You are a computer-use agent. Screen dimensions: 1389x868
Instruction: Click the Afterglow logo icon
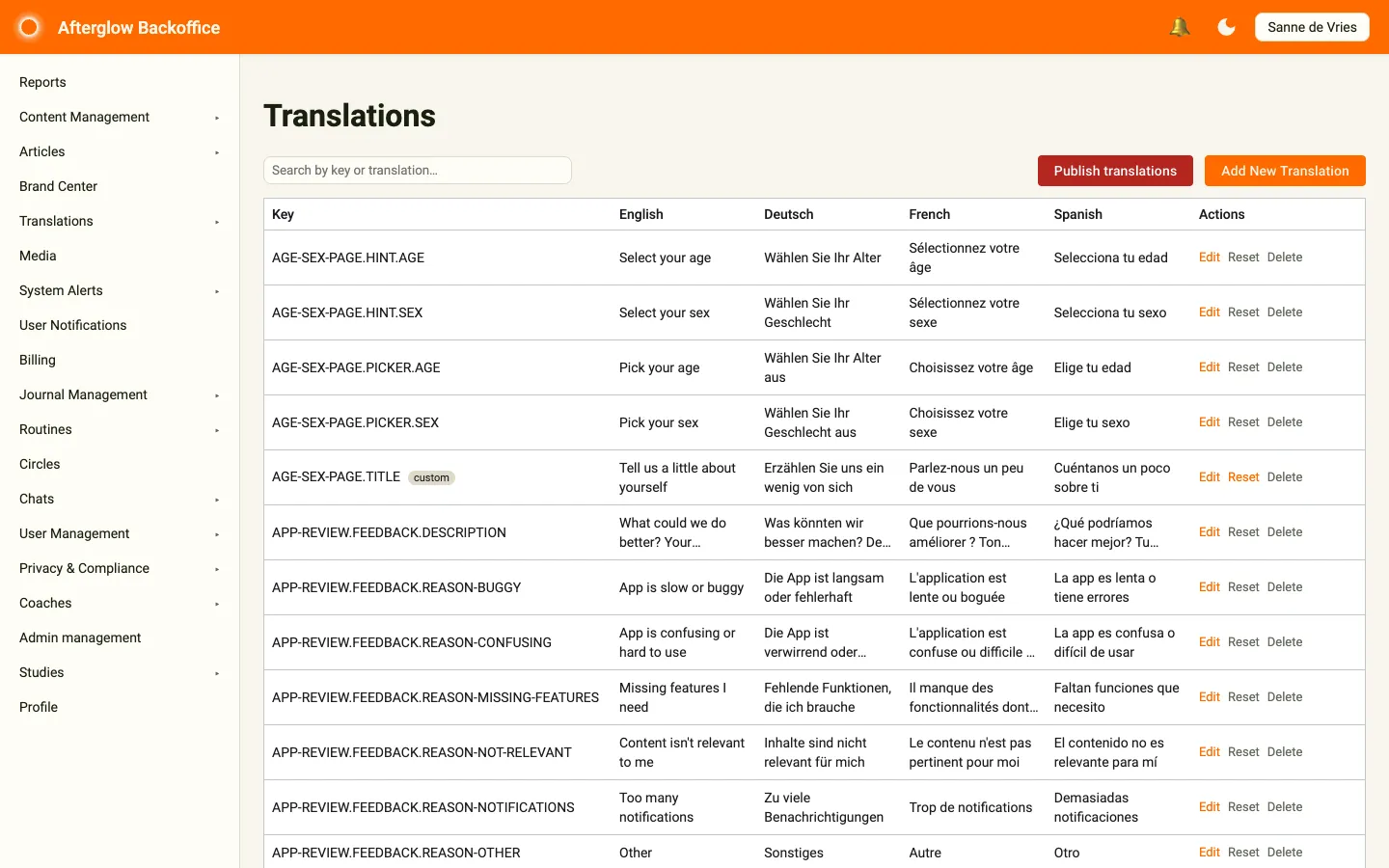(x=29, y=27)
